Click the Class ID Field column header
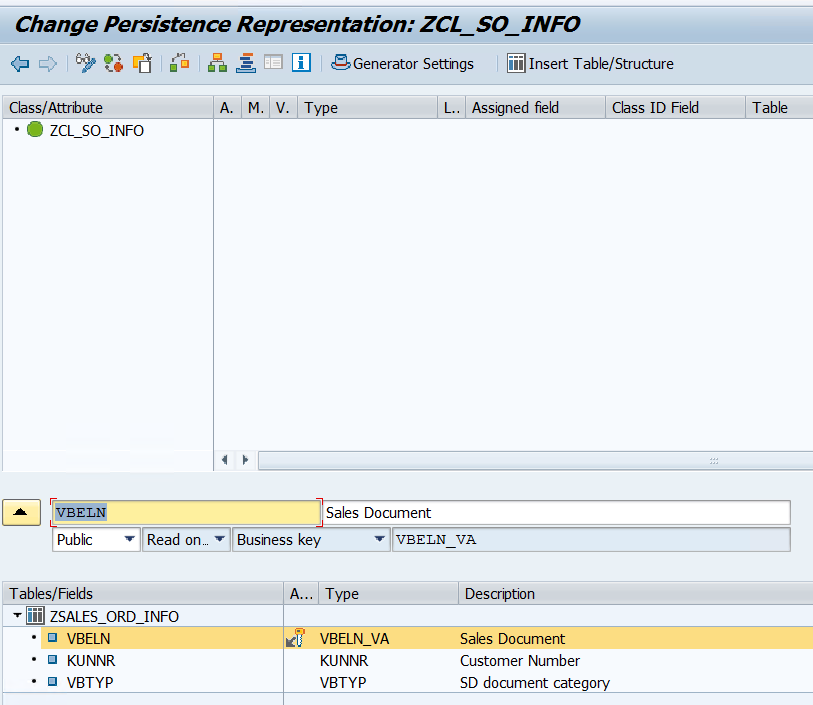Image resolution: width=813 pixels, height=705 pixels. 675,107
